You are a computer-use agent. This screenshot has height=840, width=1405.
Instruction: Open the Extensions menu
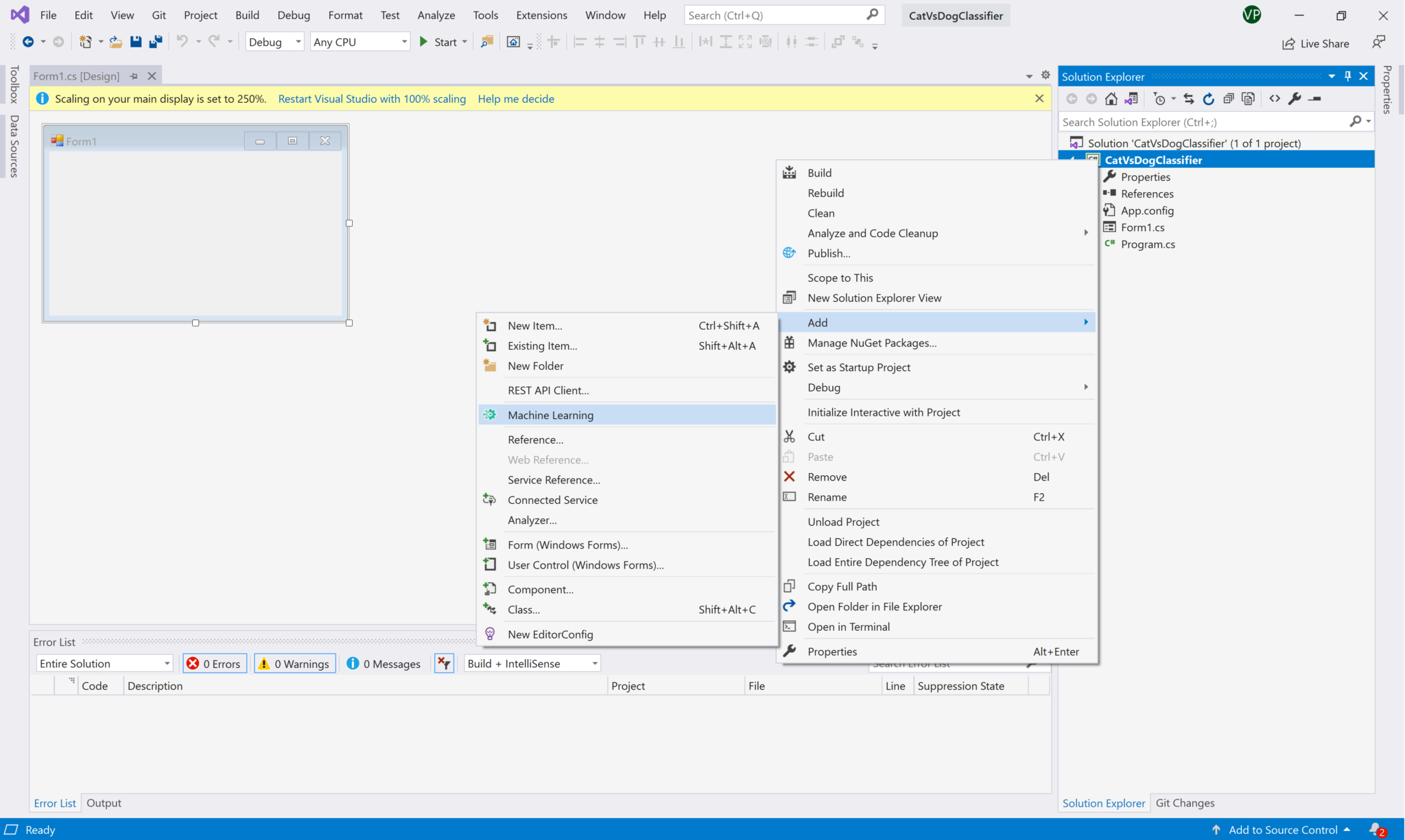[541, 15]
